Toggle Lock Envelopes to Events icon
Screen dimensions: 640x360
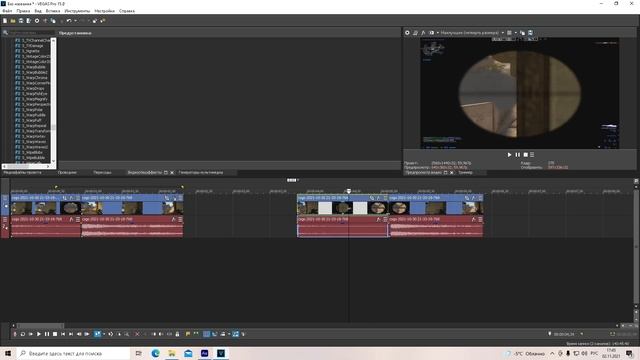pyautogui.click(x=236, y=334)
